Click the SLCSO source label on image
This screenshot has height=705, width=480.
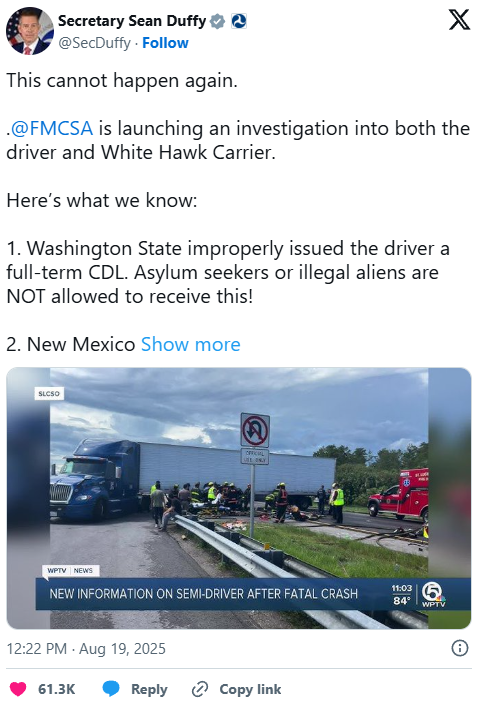pyautogui.click(x=49, y=394)
